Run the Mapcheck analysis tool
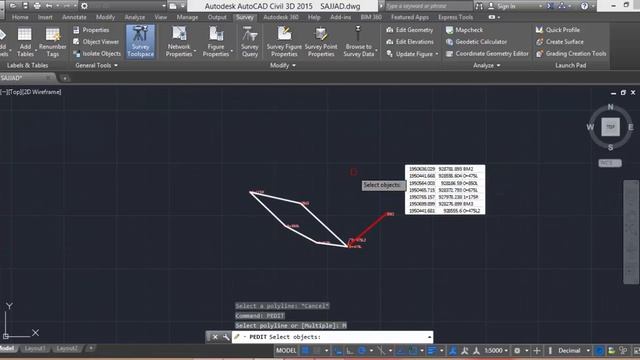Image resolution: width=640 pixels, height=360 pixels. [x=464, y=30]
